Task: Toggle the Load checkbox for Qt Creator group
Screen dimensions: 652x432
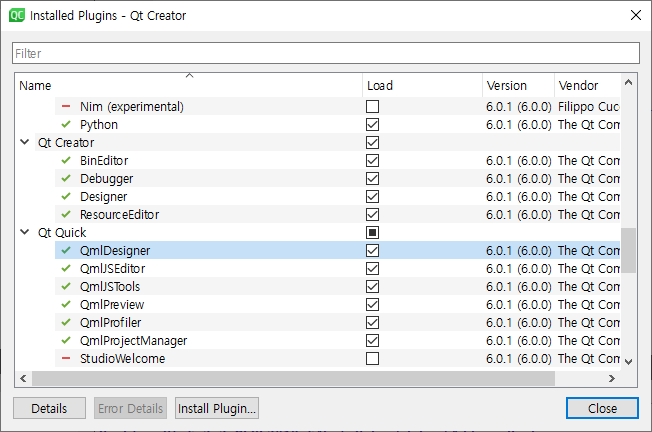Action: [x=373, y=143]
